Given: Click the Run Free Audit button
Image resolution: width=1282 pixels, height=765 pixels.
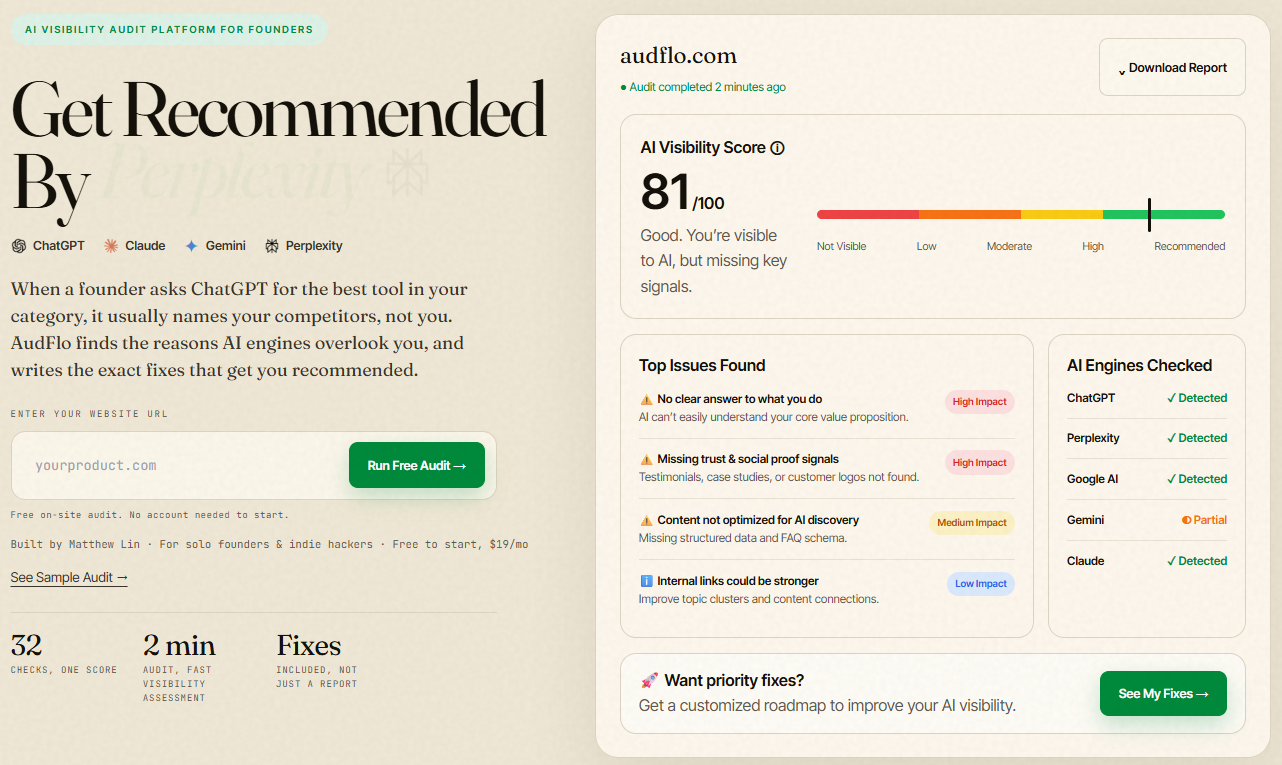Looking at the screenshot, I should click(417, 465).
